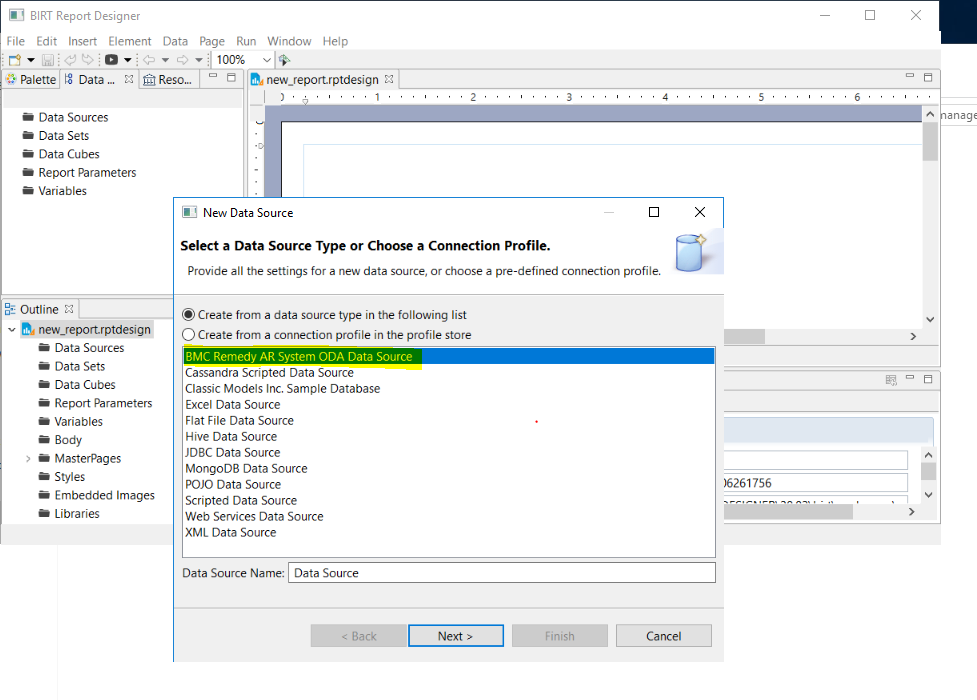Close the Data Explorer tab
Screen dimensions: 977x700
tap(128, 79)
